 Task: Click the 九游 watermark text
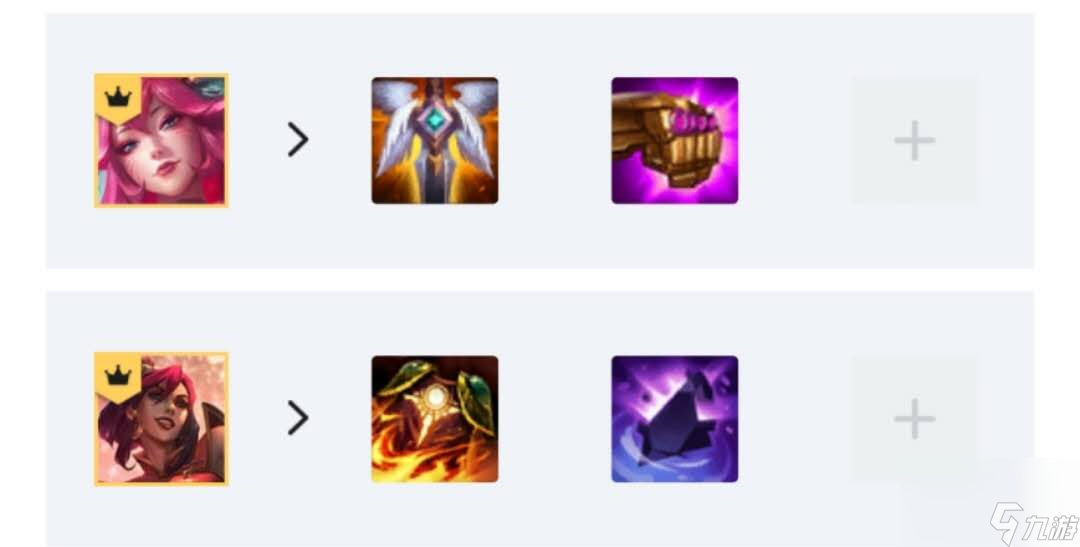(1052, 528)
